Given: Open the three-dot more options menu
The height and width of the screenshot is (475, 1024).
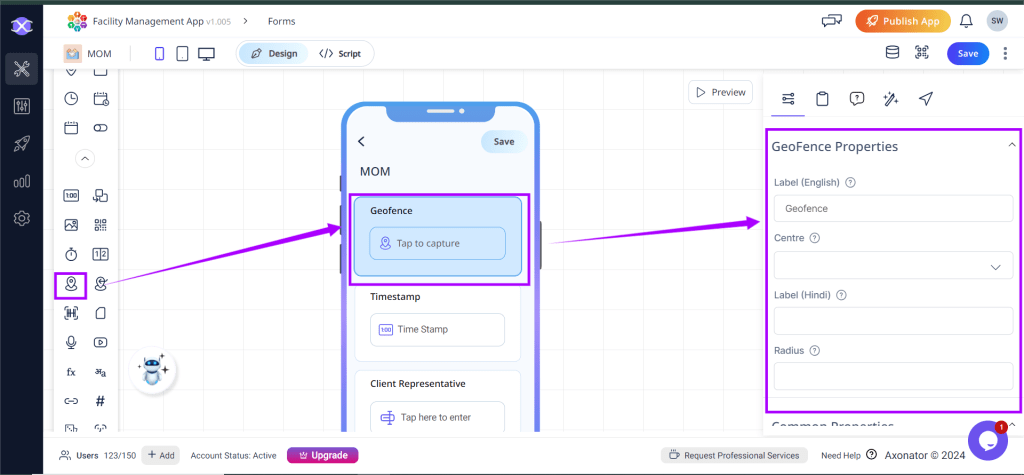Looking at the screenshot, I should coord(1005,54).
